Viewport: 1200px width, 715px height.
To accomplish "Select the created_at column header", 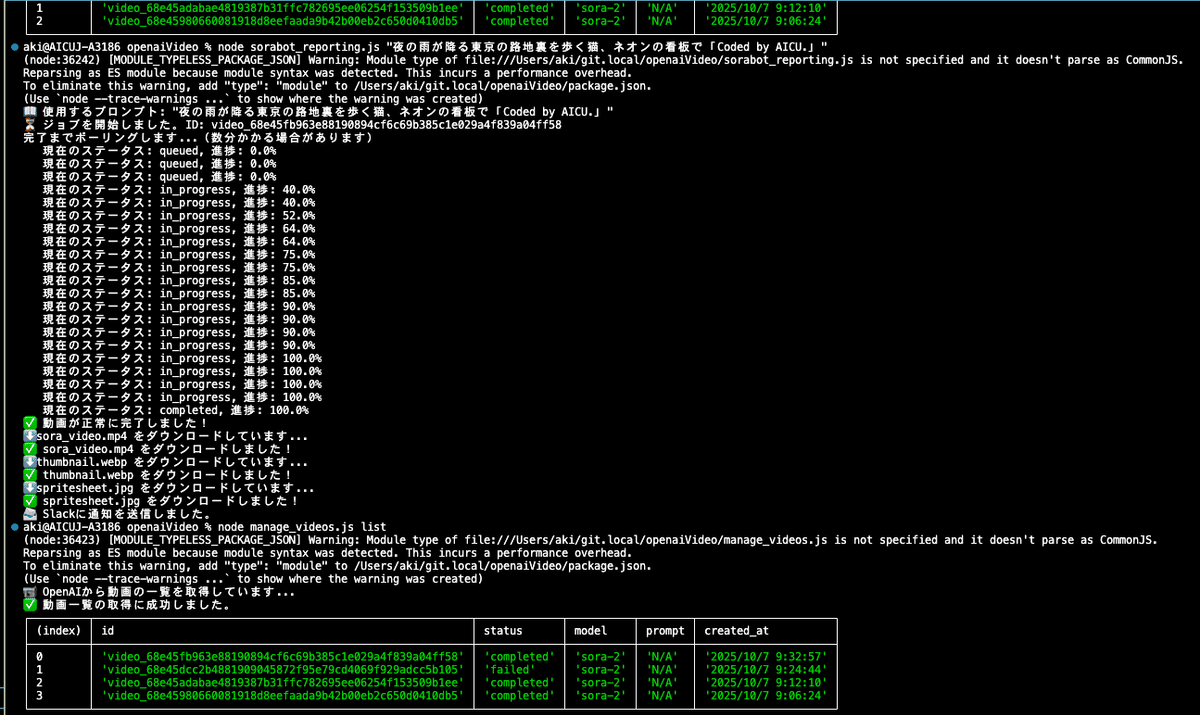I will click(737, 631).
